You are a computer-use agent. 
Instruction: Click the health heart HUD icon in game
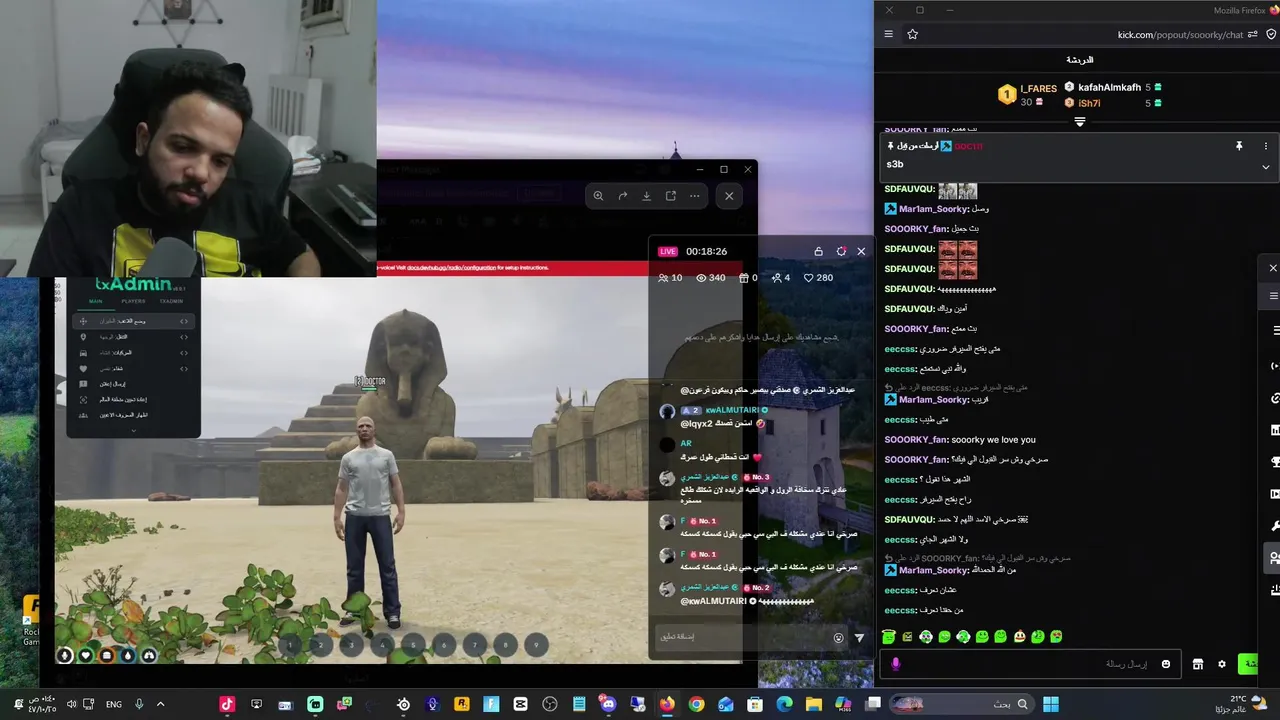85,655
